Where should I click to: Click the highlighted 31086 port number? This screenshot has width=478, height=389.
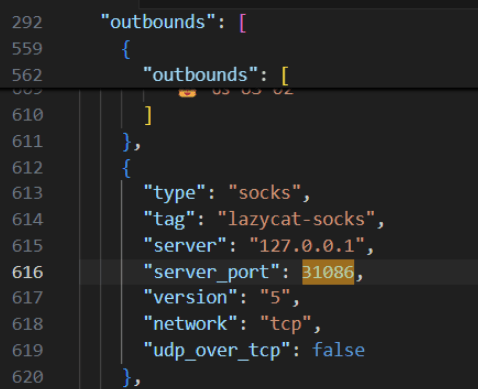coord(328,272)
